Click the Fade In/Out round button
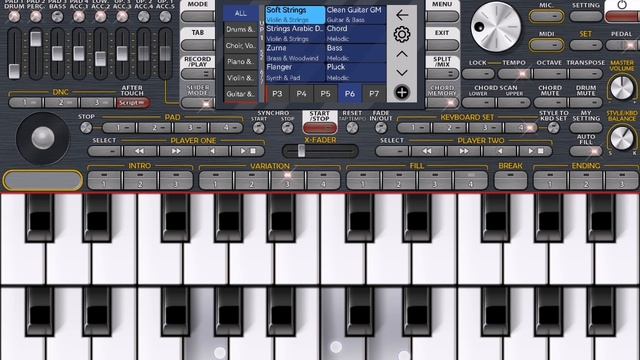The height and width of the screenshot is (360, 640). [x=381, y=128]
